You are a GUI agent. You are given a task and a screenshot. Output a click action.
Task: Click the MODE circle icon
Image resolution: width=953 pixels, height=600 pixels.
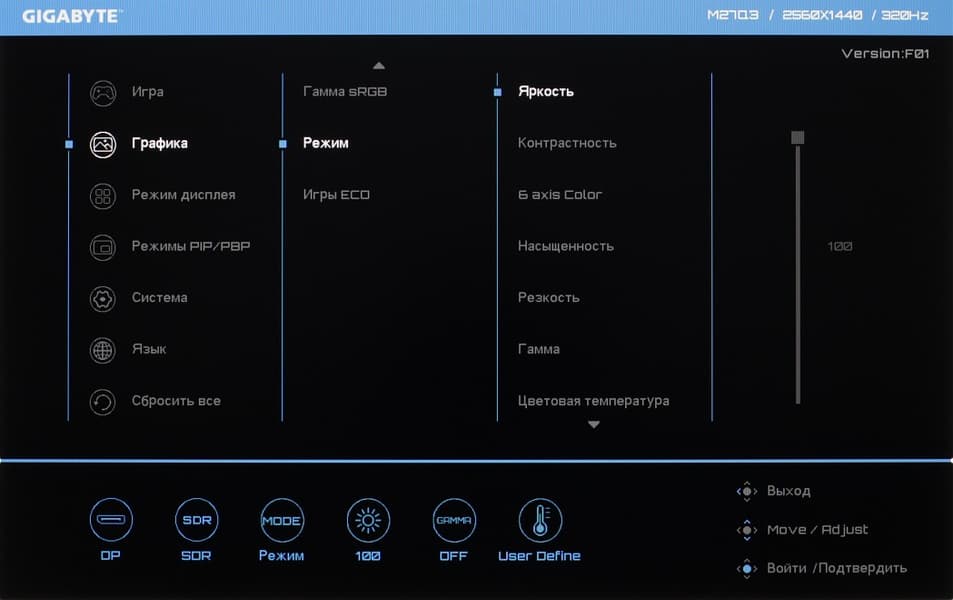(281, 520)
